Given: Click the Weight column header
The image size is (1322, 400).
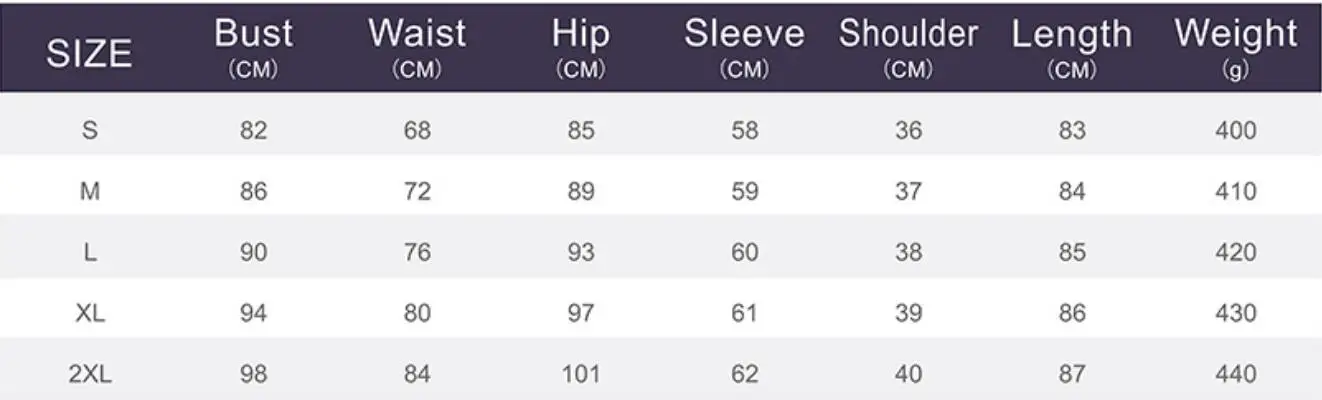Looking at the screenshot, I should pos(1236,35).
